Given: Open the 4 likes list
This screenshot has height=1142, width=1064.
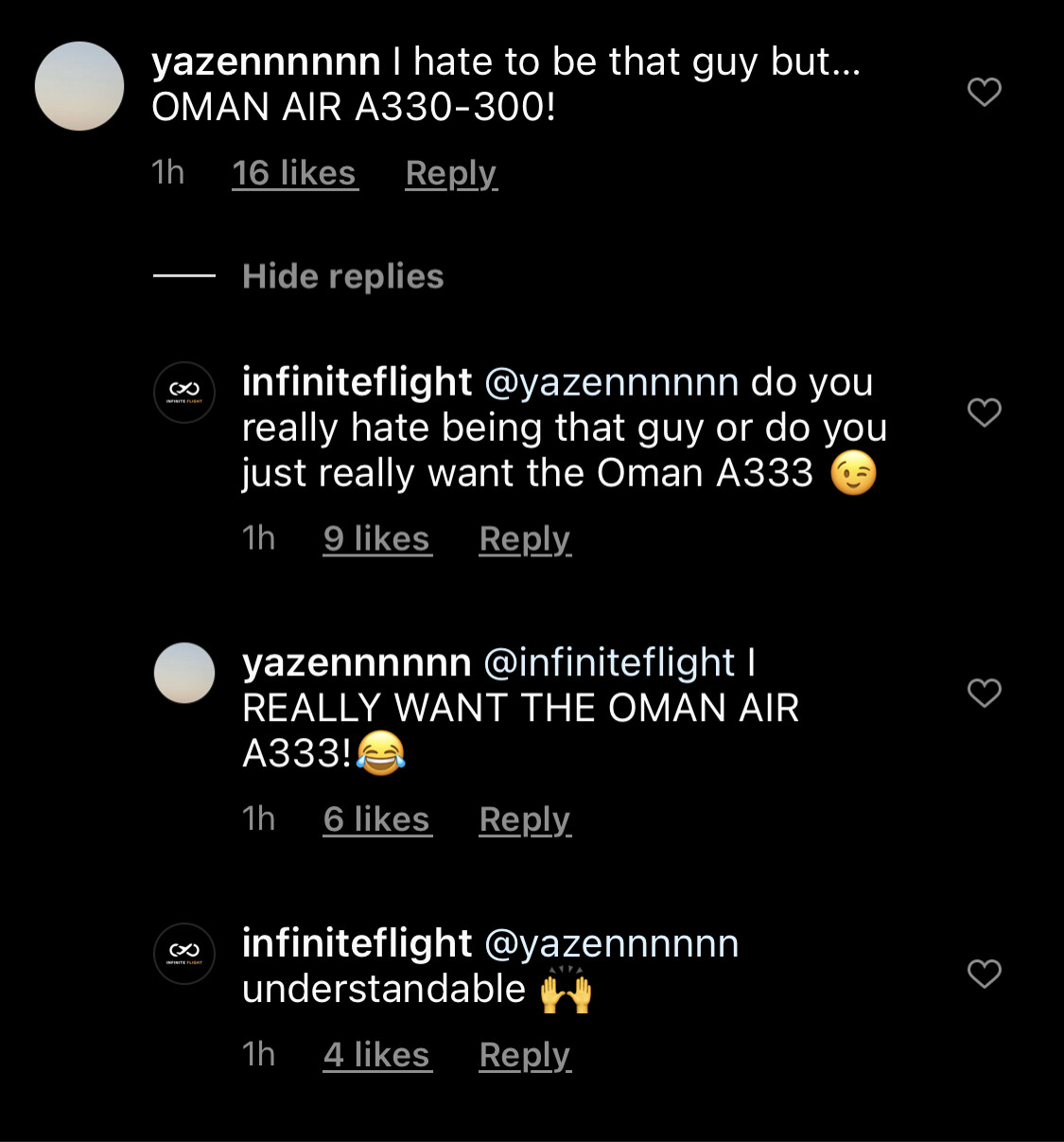Looking at the screenshot, I should click(x=376, y=1055).
